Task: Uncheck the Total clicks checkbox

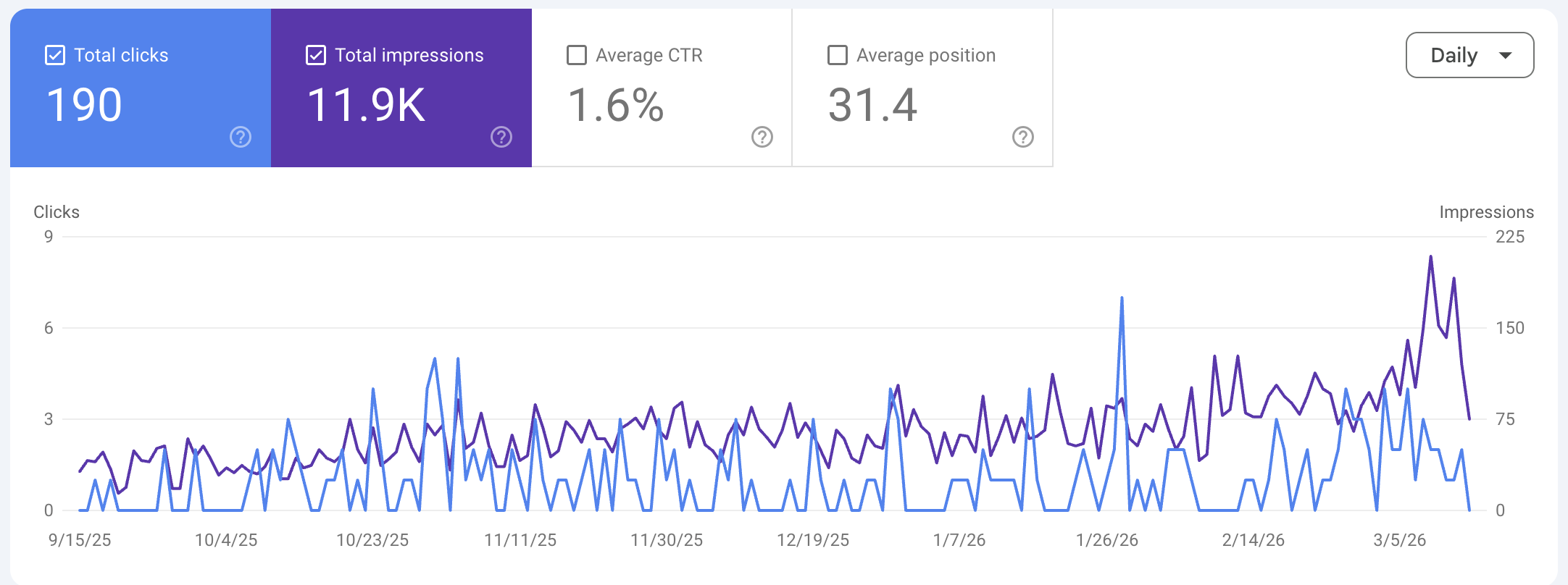Action: point(55,55)
